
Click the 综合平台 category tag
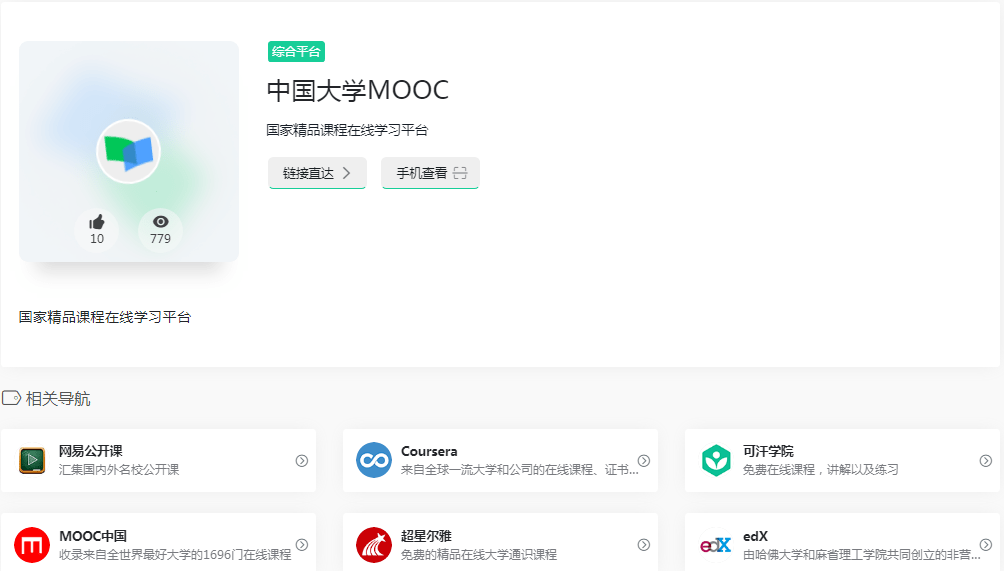(x=296, y=52)
